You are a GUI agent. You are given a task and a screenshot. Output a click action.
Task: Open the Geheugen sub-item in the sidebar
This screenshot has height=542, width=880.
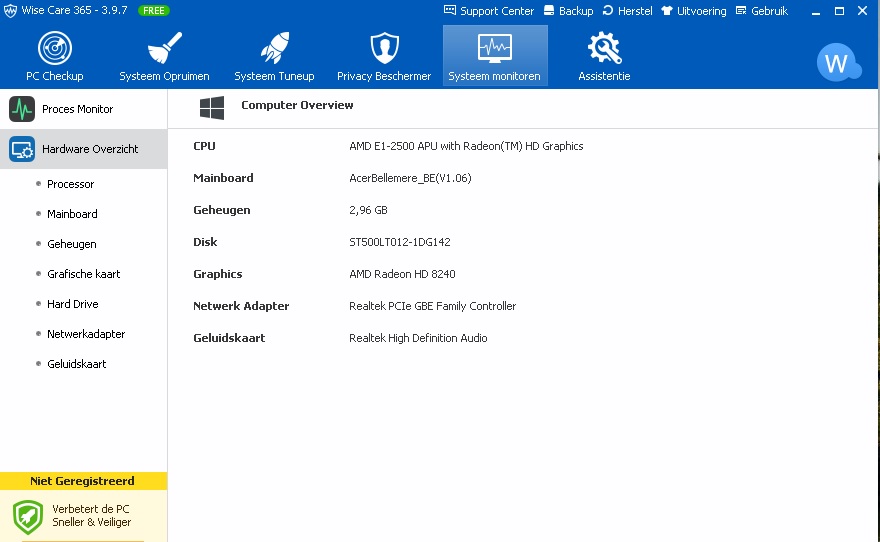[x=71, y=244]
